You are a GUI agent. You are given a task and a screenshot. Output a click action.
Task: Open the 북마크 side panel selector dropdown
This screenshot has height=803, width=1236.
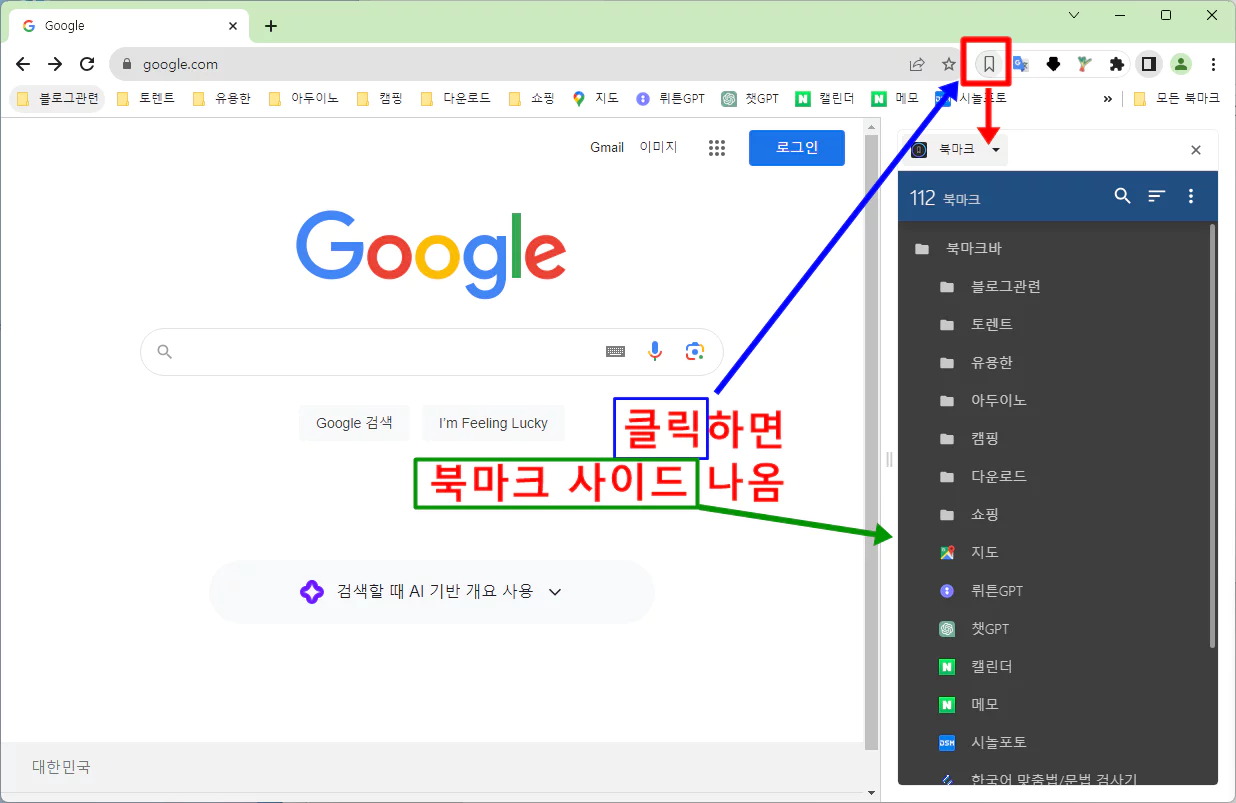pyautogui.click(x=955, y=150)
